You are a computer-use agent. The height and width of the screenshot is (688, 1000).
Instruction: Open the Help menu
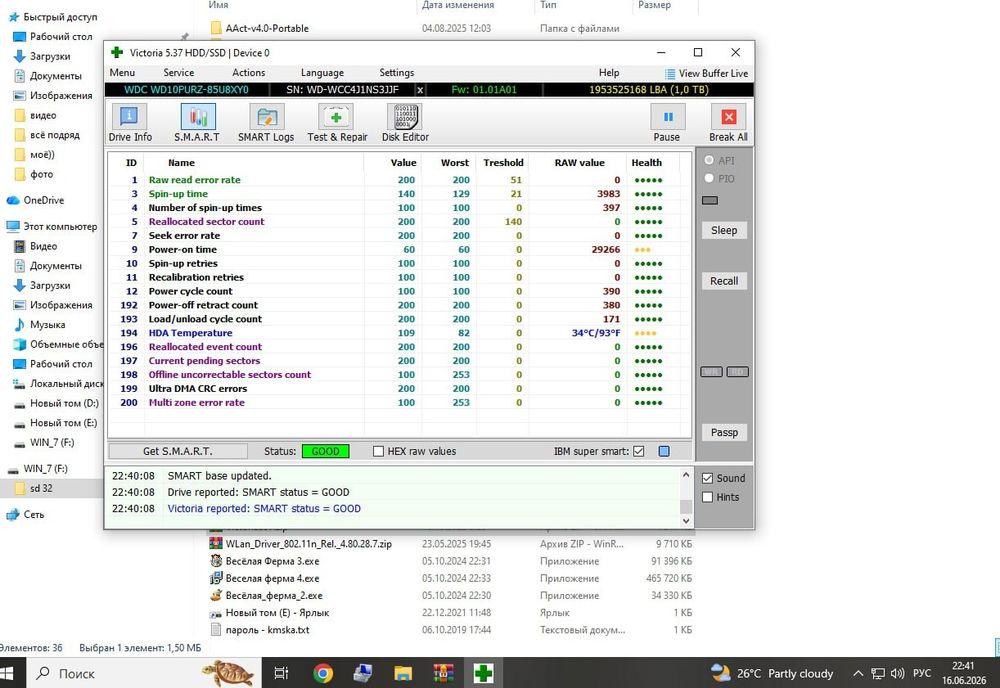coord(609,73)
